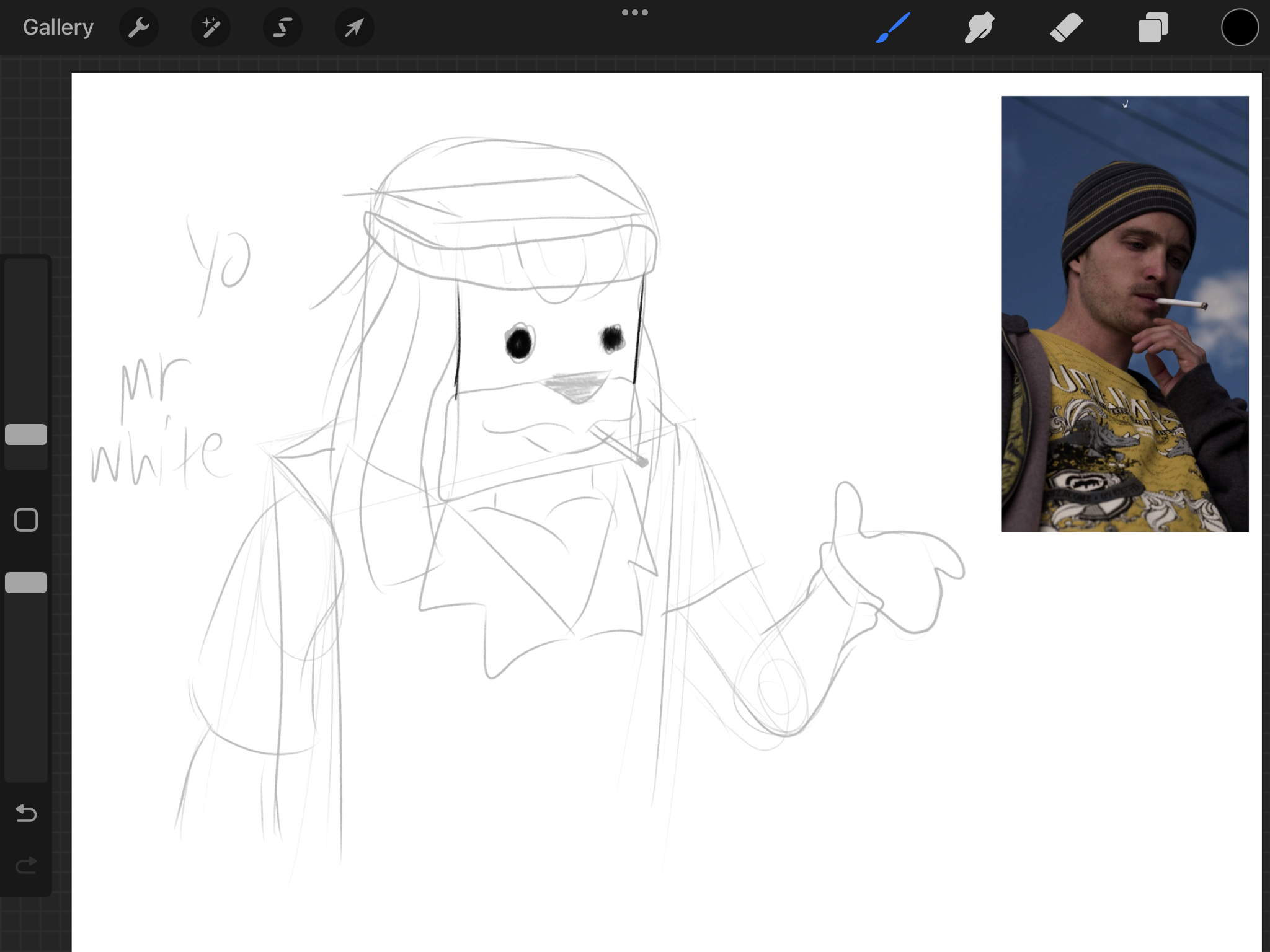Click the reference photo of man in beanie
The image size is (1270, 952).
click(1124, 314)
